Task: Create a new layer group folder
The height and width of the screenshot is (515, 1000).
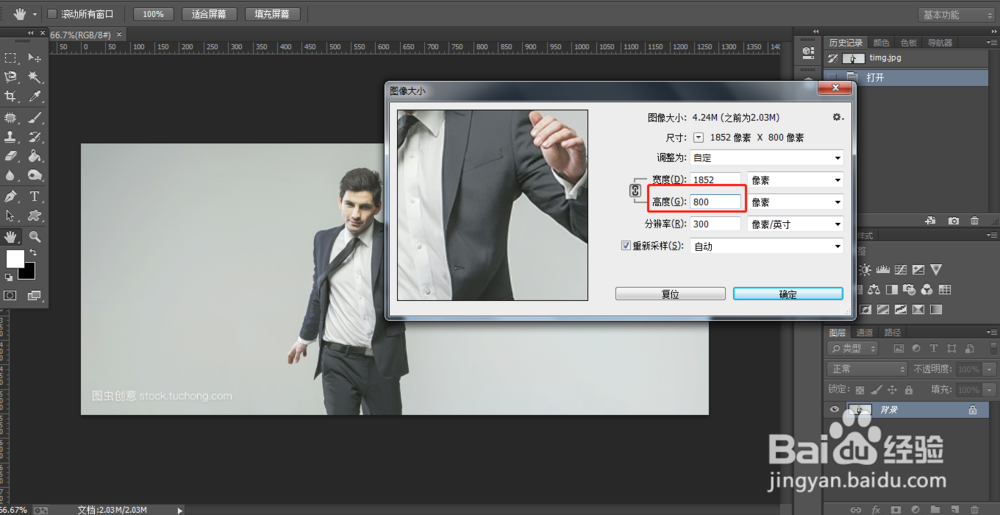Action: 934,510
